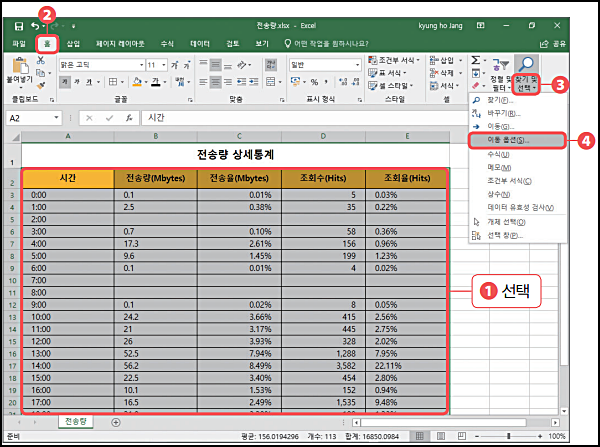Cut selection with the scissors icon
The image size is (600, 447).
[x=41, y=60]
